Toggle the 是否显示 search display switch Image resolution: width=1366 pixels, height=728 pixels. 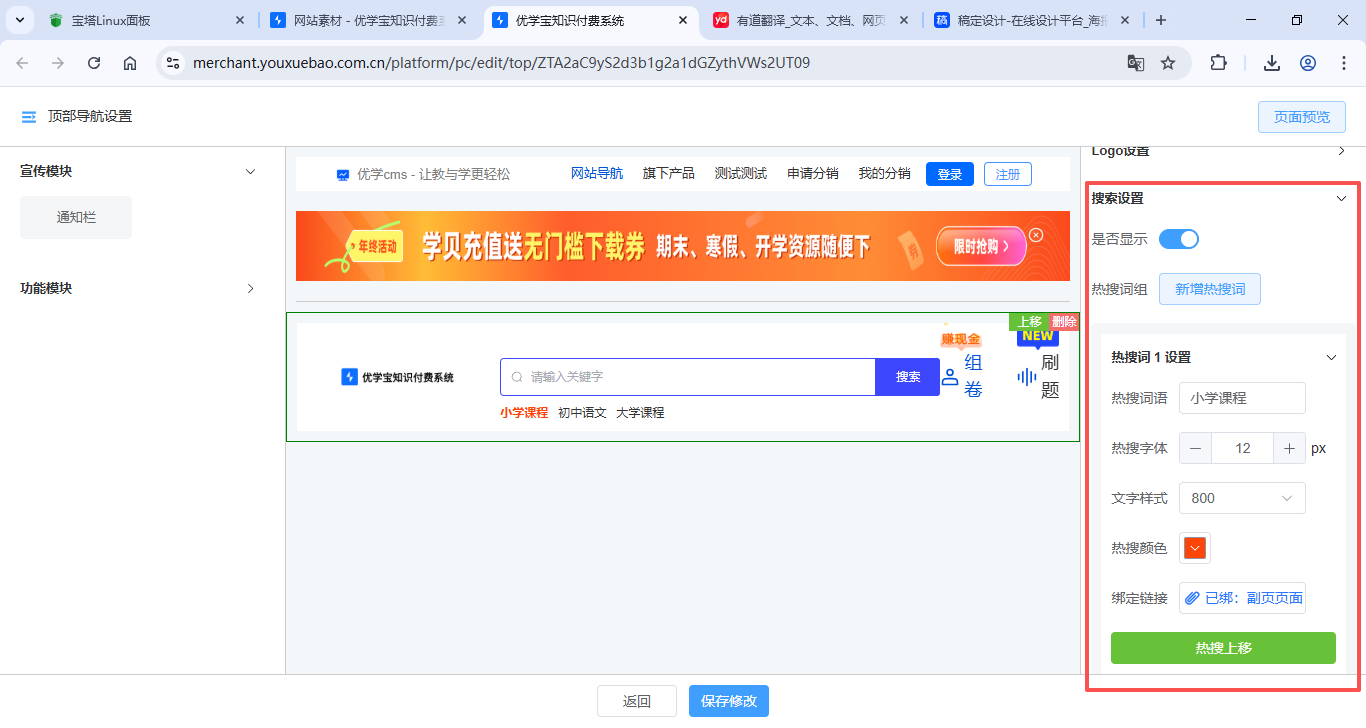point(1178,239)
